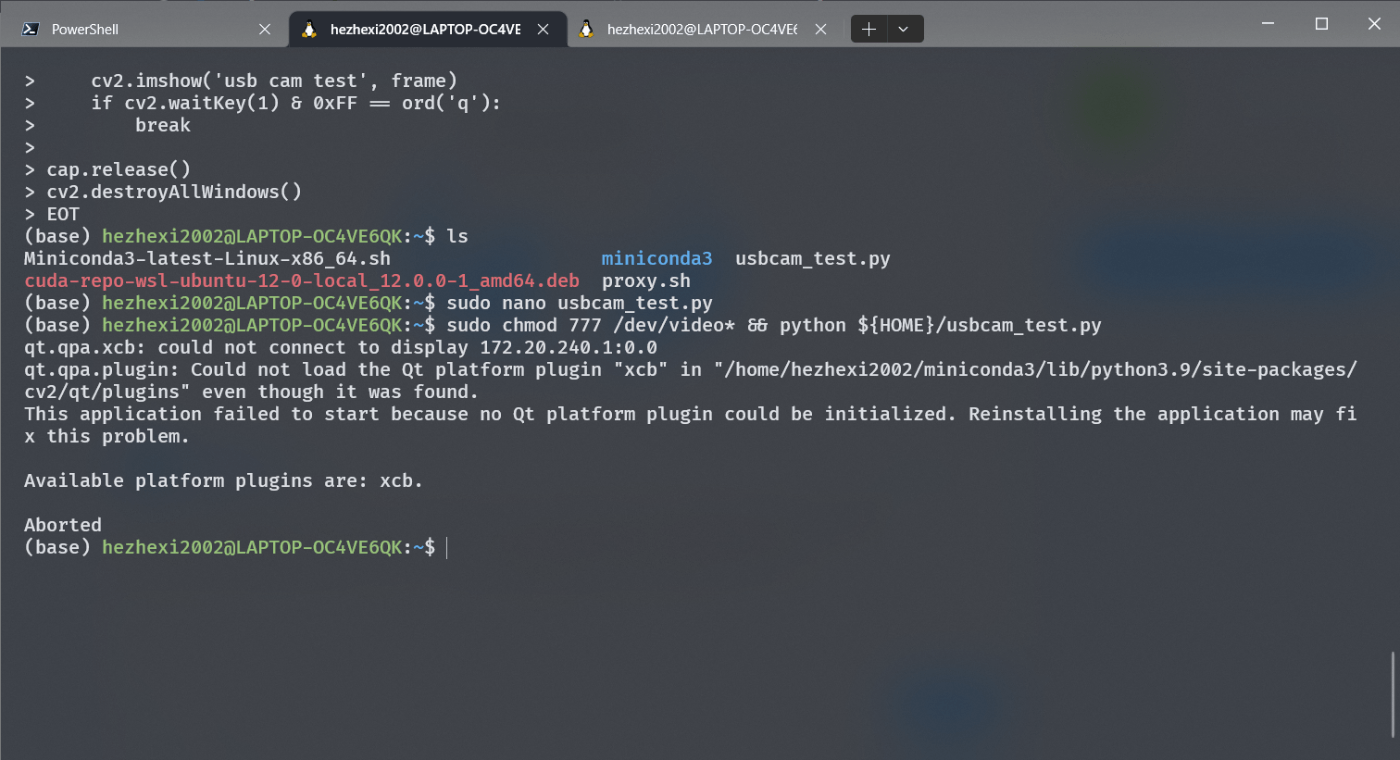Screen dimensions: 1400x760
Task: Open a new tab with plus button
Action: 868,29
